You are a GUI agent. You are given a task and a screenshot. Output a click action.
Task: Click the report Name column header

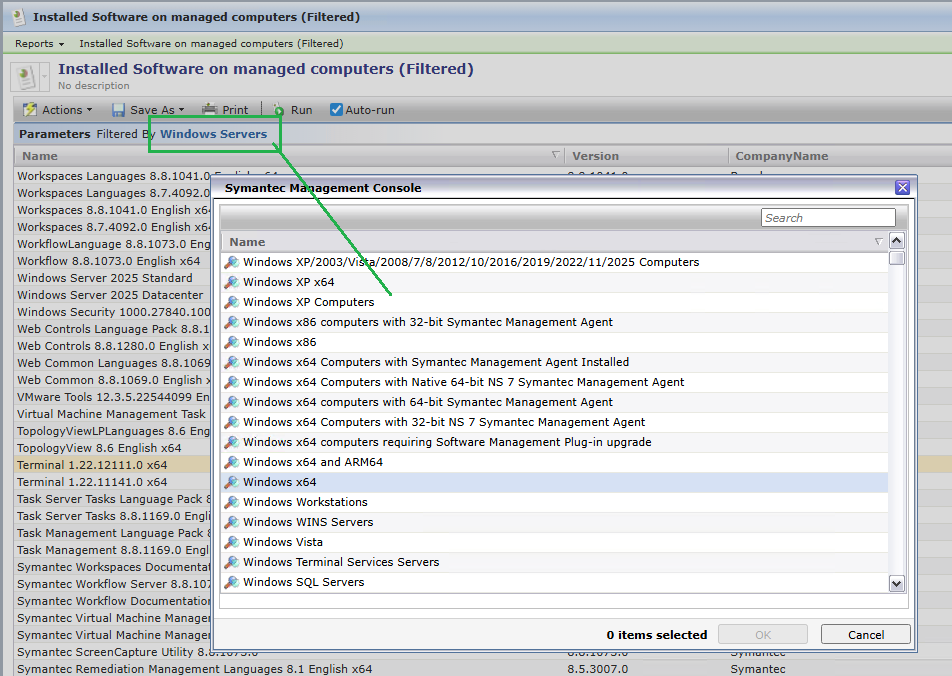39,156
